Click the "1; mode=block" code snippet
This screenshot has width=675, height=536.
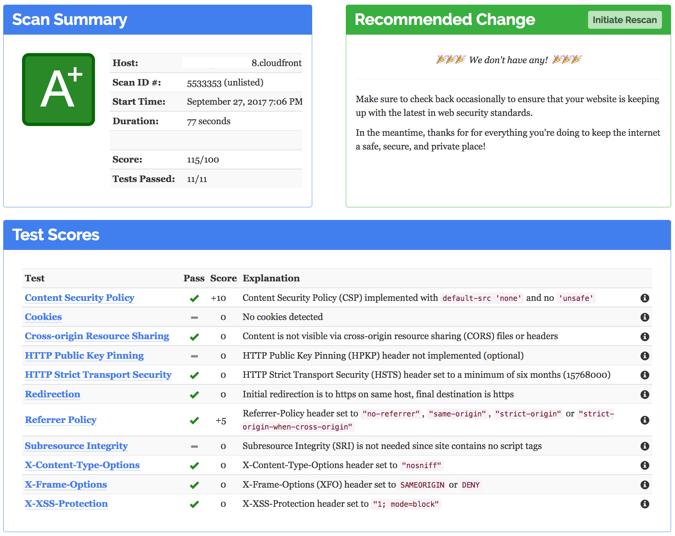[x=406, y=504]
